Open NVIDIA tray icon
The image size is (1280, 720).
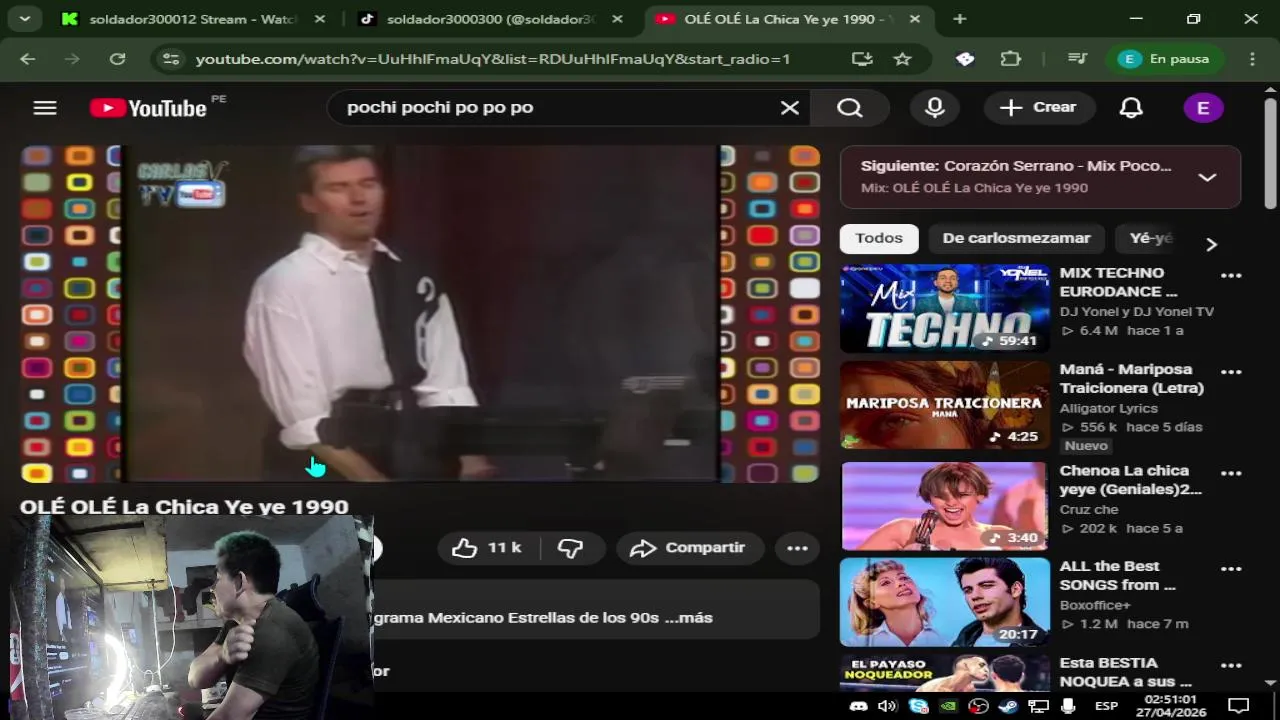pyautogui.click(x=948, y=706)
